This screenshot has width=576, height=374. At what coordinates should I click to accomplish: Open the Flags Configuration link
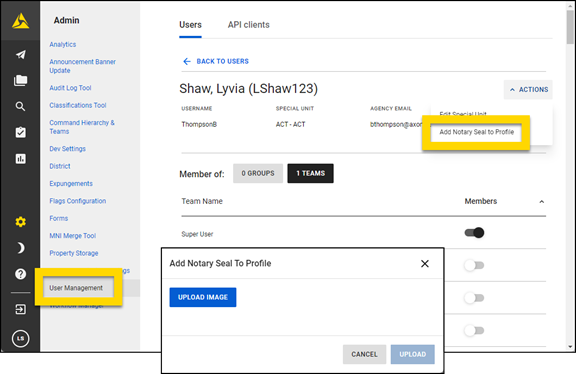tap(78, 201)
